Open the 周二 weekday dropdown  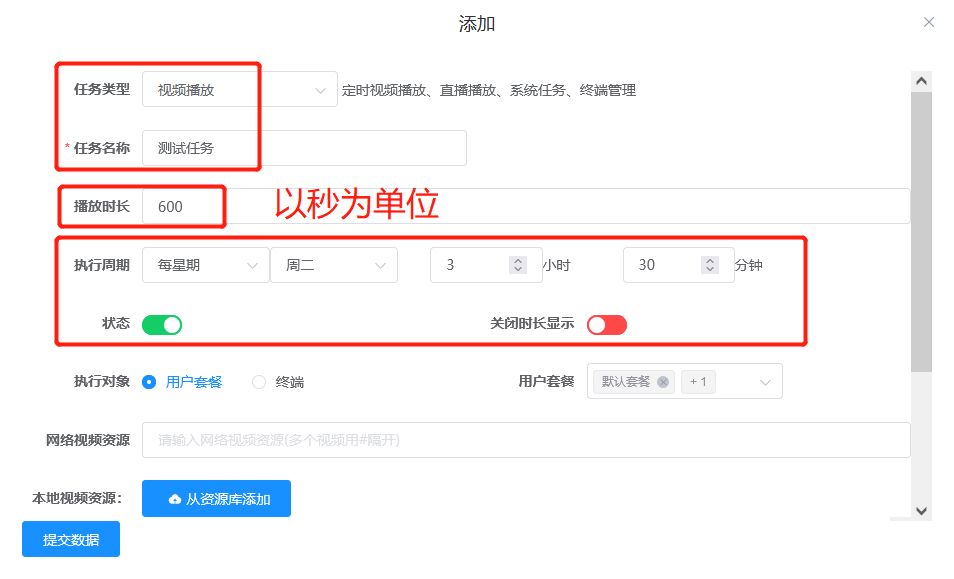[x=333, y=265]
